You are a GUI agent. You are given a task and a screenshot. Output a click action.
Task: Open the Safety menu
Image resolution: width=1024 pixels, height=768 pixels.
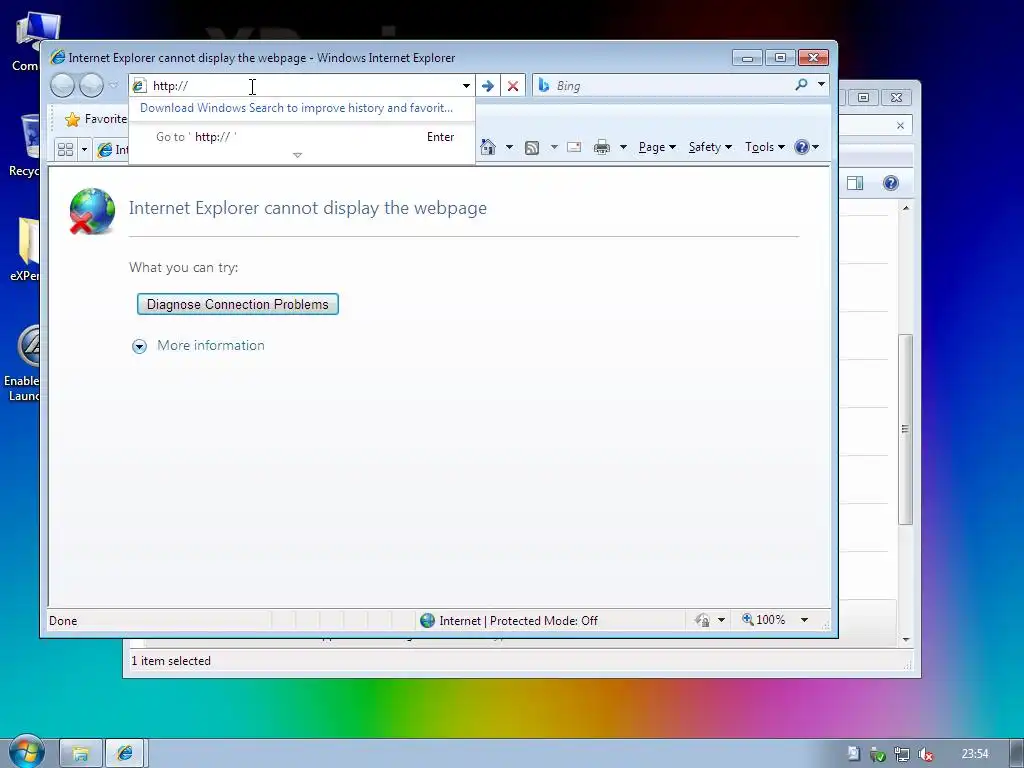point(710,147)
